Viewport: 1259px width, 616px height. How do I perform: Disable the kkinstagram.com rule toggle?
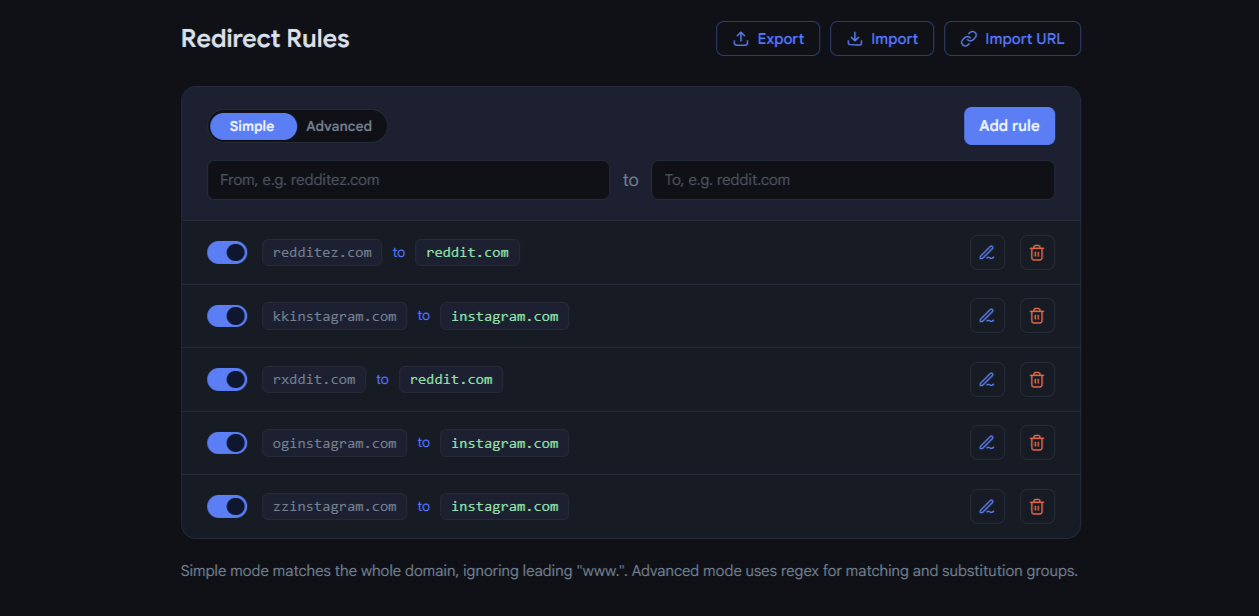pos(227,316)
